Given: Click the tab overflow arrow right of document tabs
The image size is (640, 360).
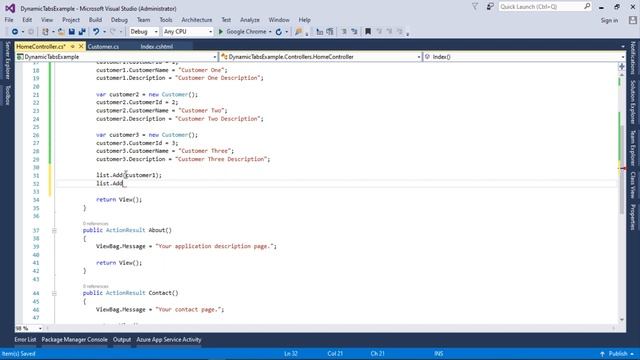Looking at the screenshot, I should click(x=622, y=47).
